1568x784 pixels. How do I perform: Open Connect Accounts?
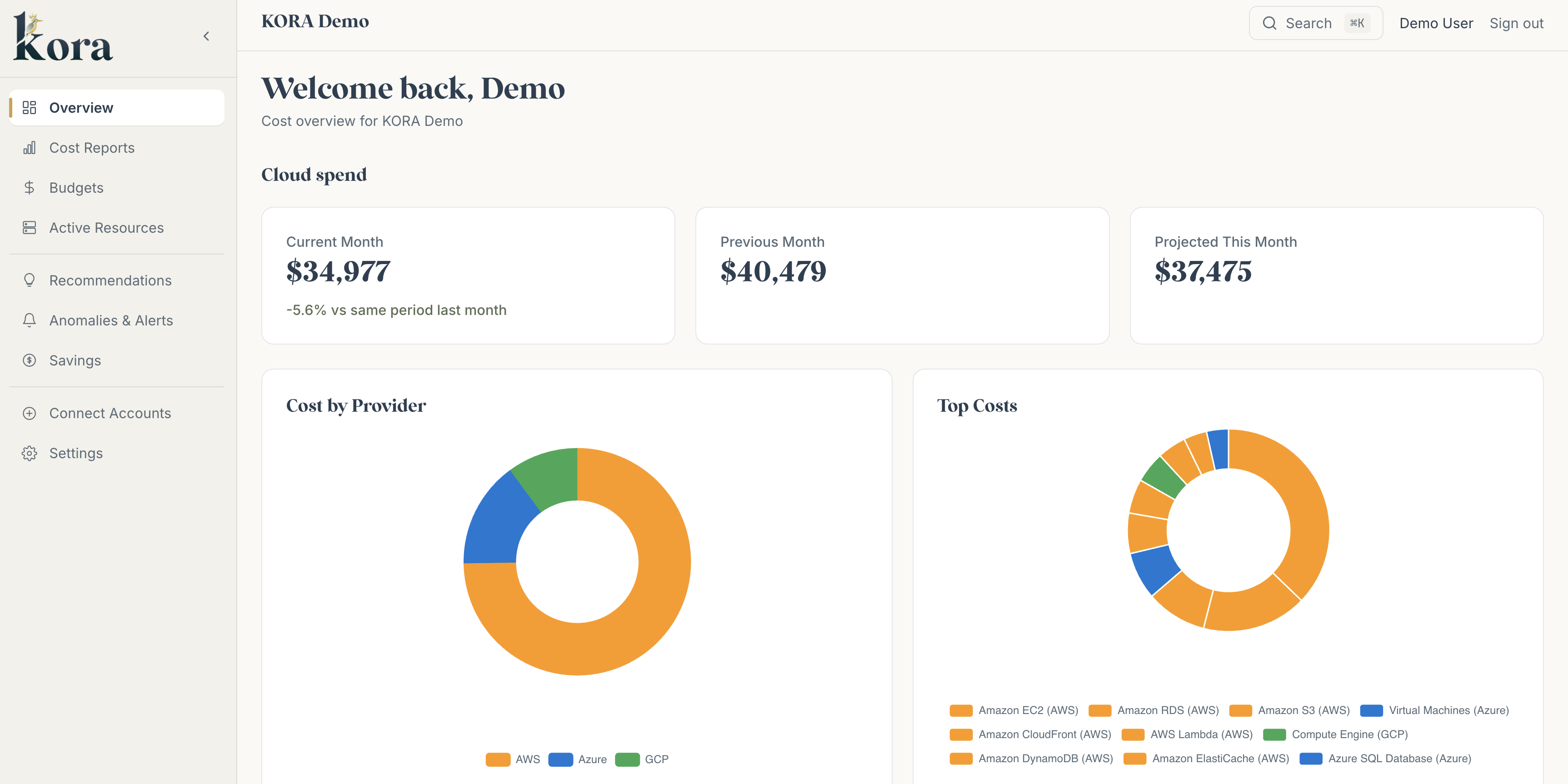117,413
